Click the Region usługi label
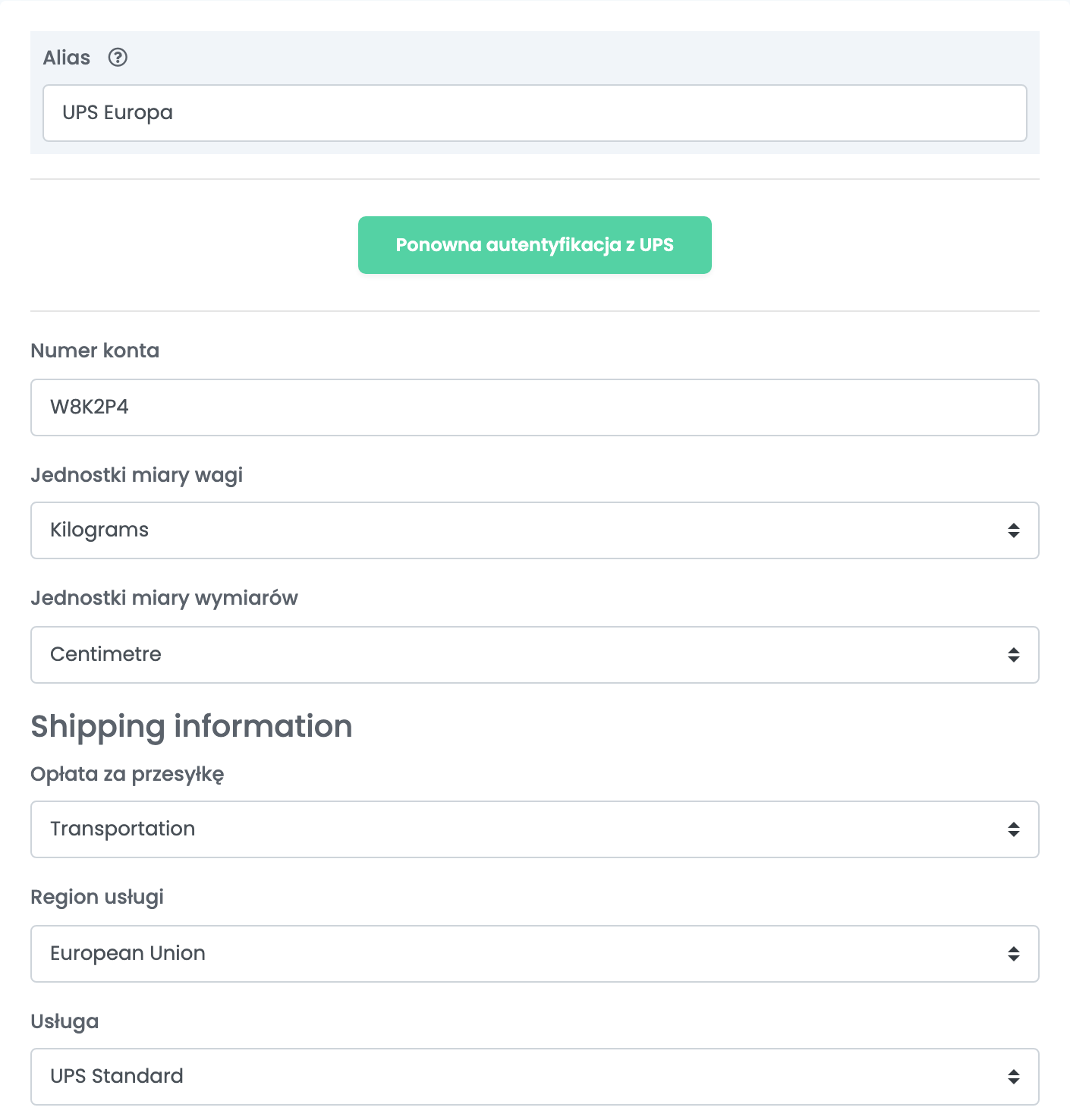The height and width of the screenshot is (1120, 1070). 97,898
